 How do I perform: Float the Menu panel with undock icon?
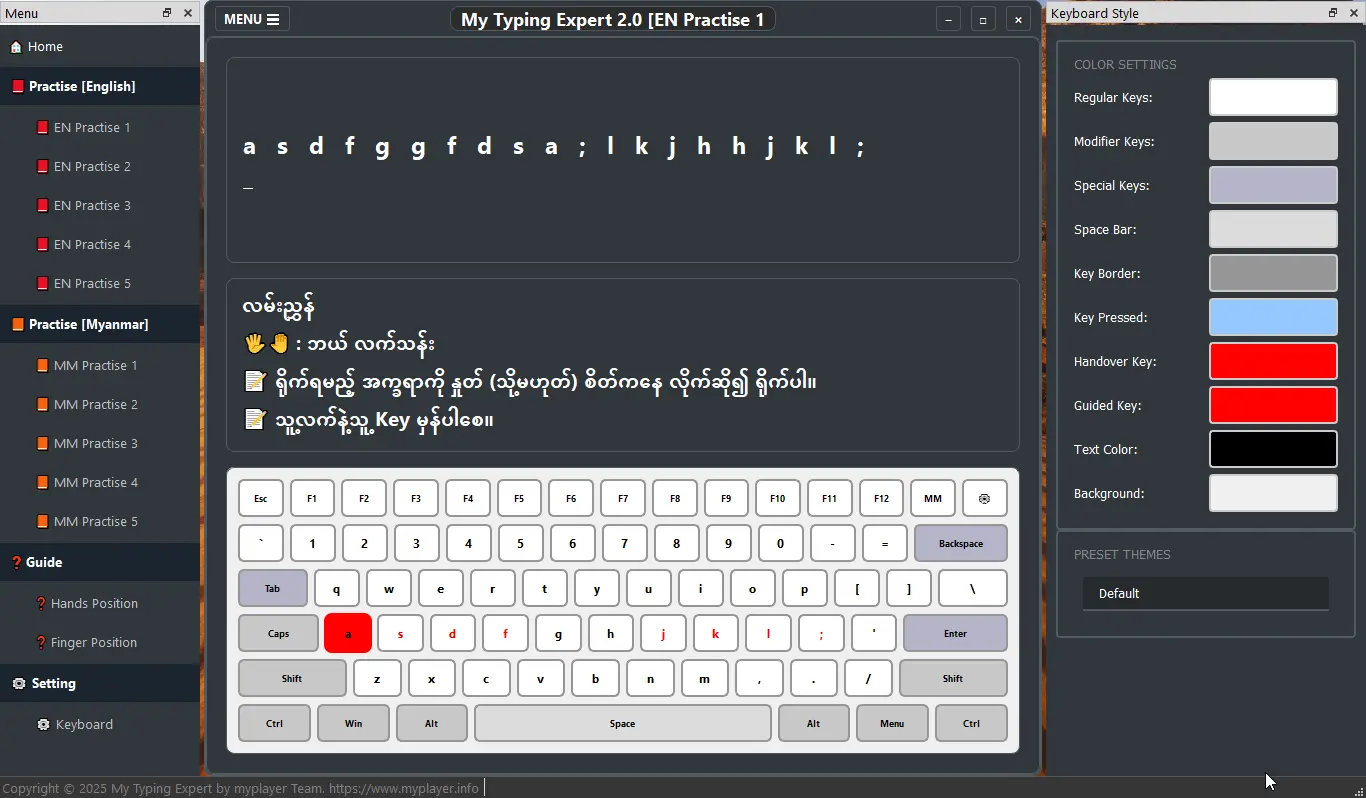tap(167, 13)
